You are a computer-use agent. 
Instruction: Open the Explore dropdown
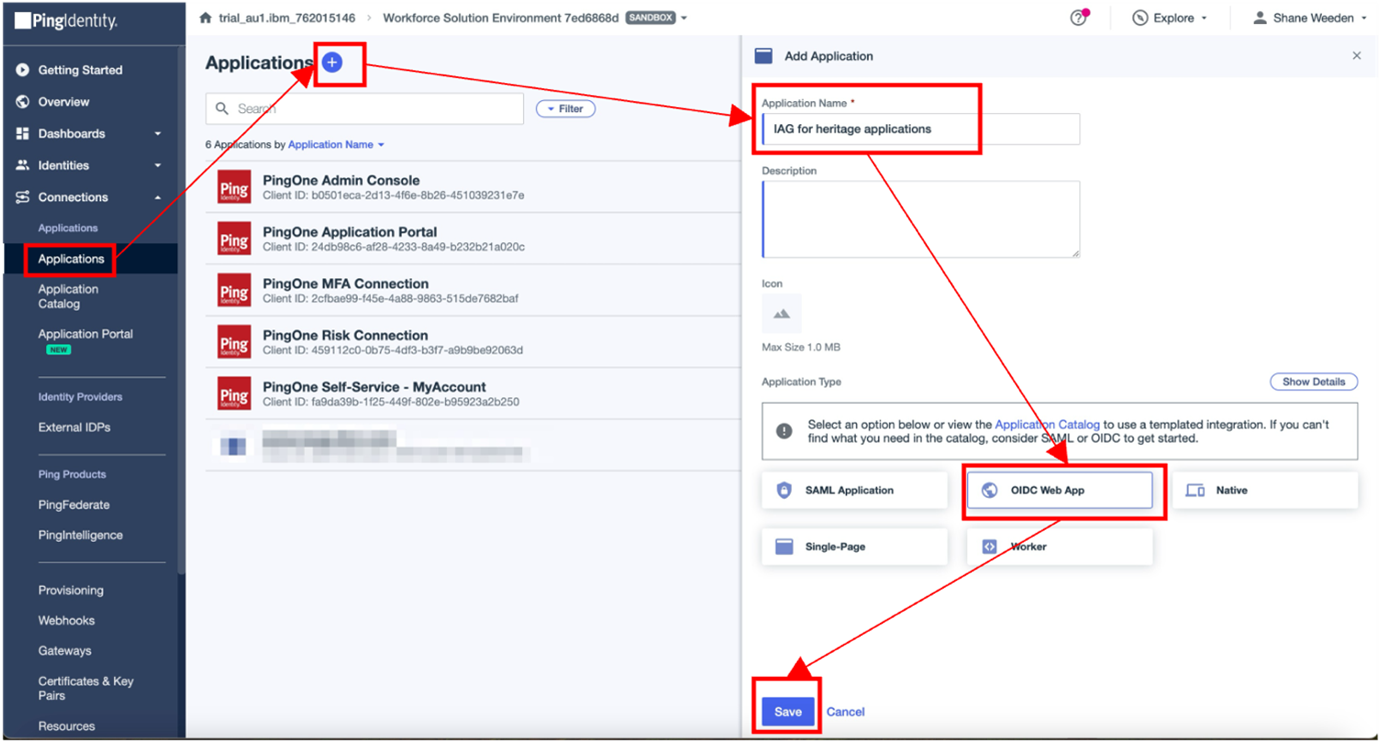[1203, 18]
